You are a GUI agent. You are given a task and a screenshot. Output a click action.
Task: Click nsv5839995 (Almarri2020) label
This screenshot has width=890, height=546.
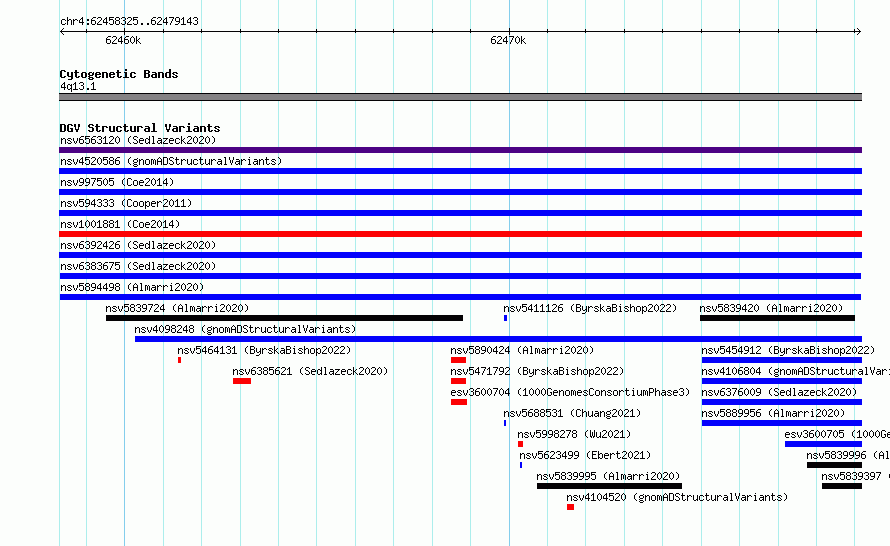[608, 476]
